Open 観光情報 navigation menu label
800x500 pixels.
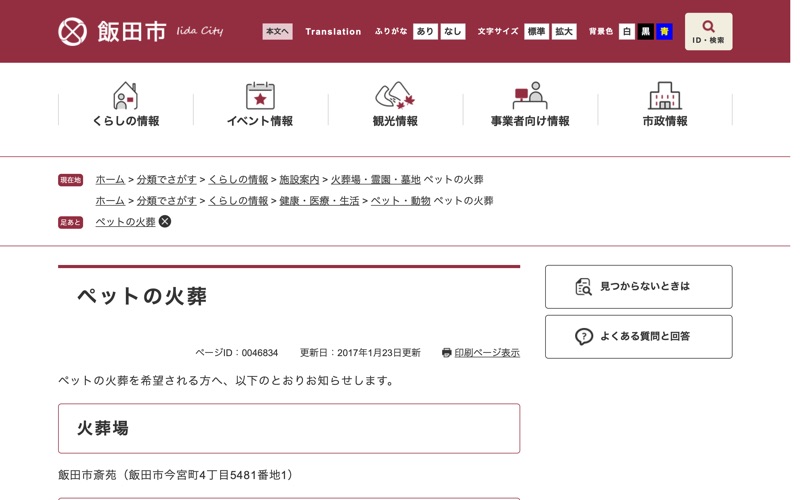point(395,121)
